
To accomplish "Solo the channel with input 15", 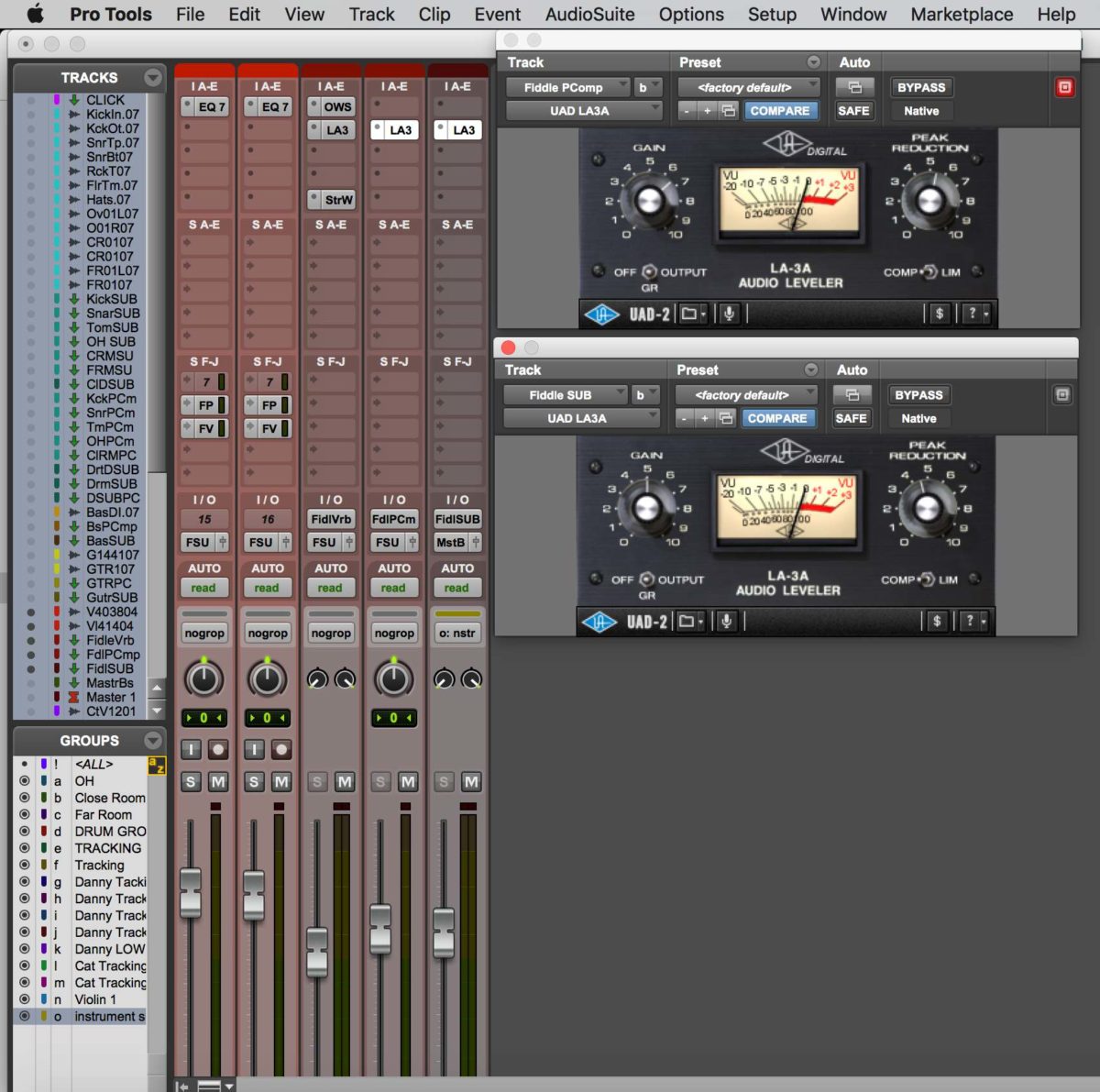I will coord(191,782).
